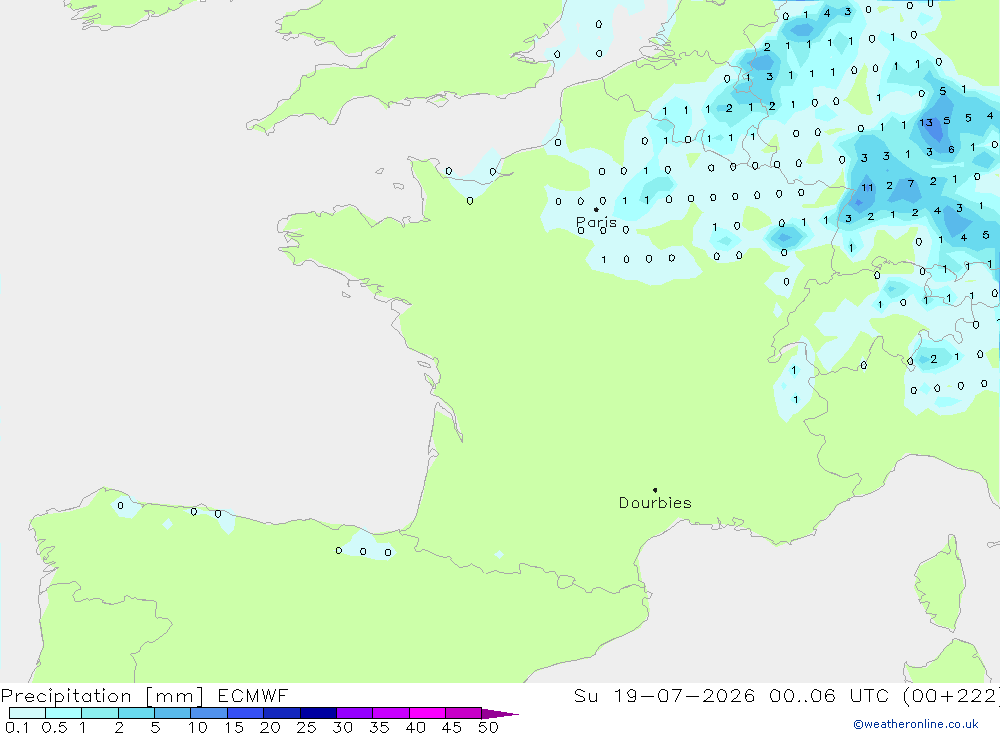Open the weatheronline.co.uk copyright link
Viewport: 1000px width, 733px height.
point(916,724)
